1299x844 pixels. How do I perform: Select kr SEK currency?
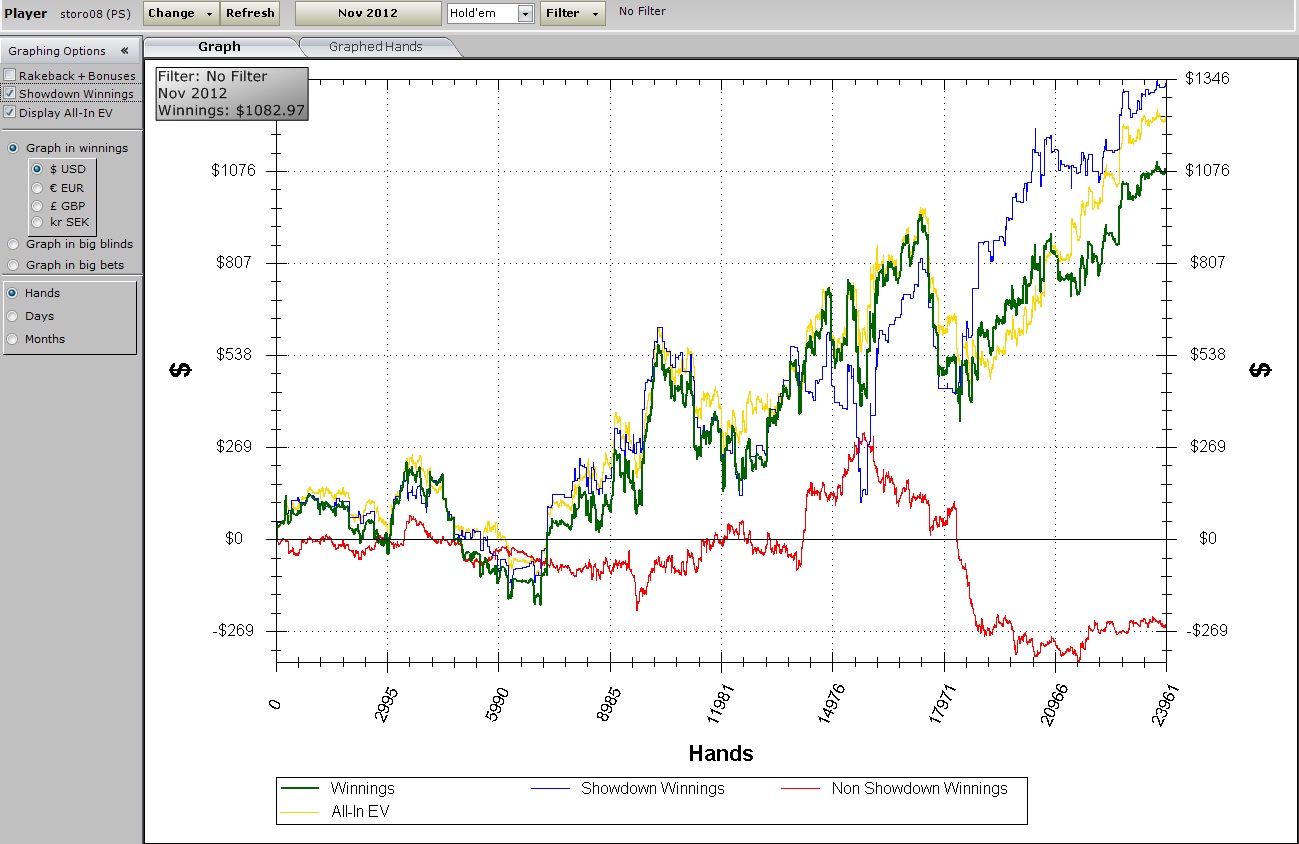37,222
